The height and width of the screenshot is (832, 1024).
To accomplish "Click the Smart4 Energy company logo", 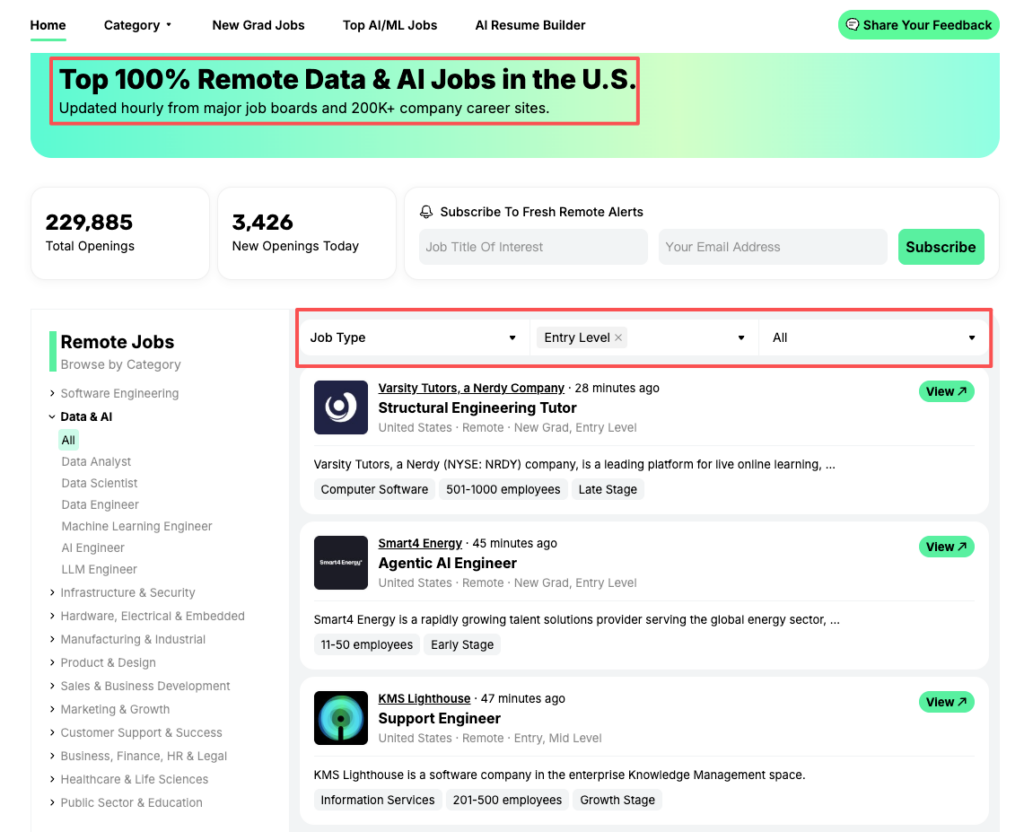I will click(341, 562).
